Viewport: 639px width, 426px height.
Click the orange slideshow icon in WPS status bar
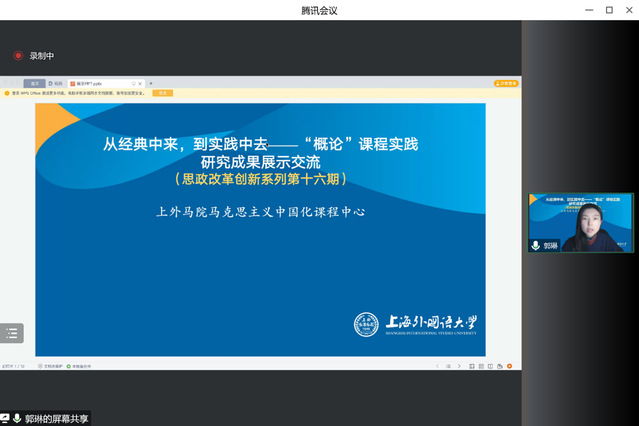point(508,366)
